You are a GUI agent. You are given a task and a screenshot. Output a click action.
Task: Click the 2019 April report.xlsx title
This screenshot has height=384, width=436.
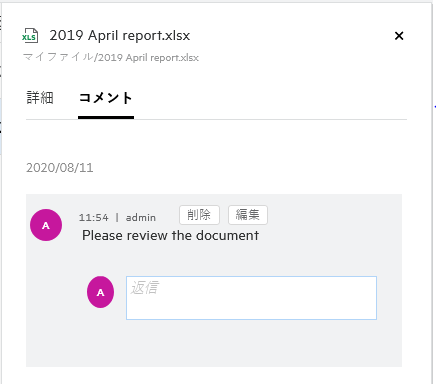pos(120,35)
